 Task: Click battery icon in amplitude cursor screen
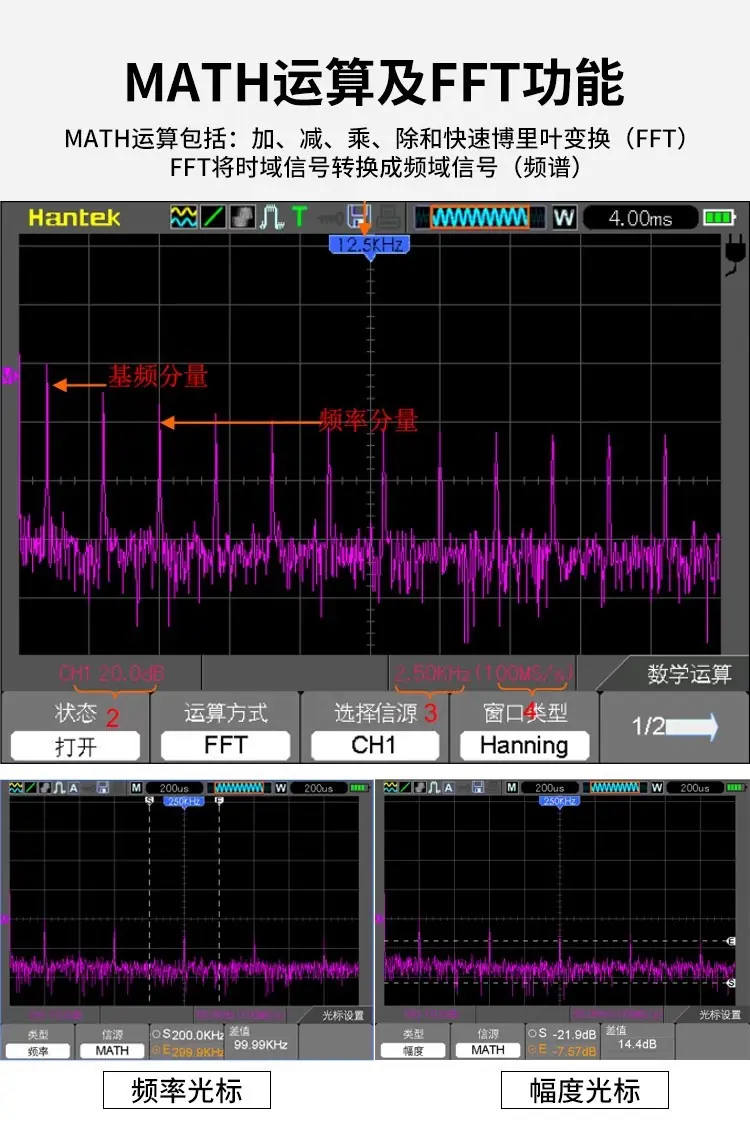coord(735,787)
